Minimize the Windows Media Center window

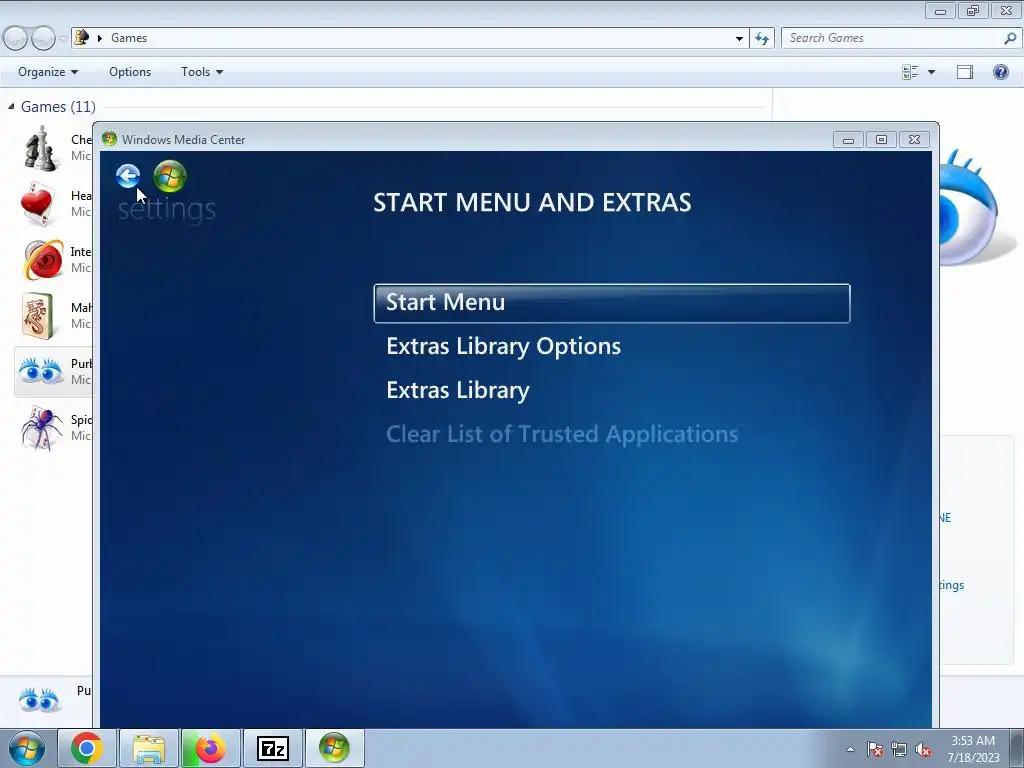tap(848, 140)
